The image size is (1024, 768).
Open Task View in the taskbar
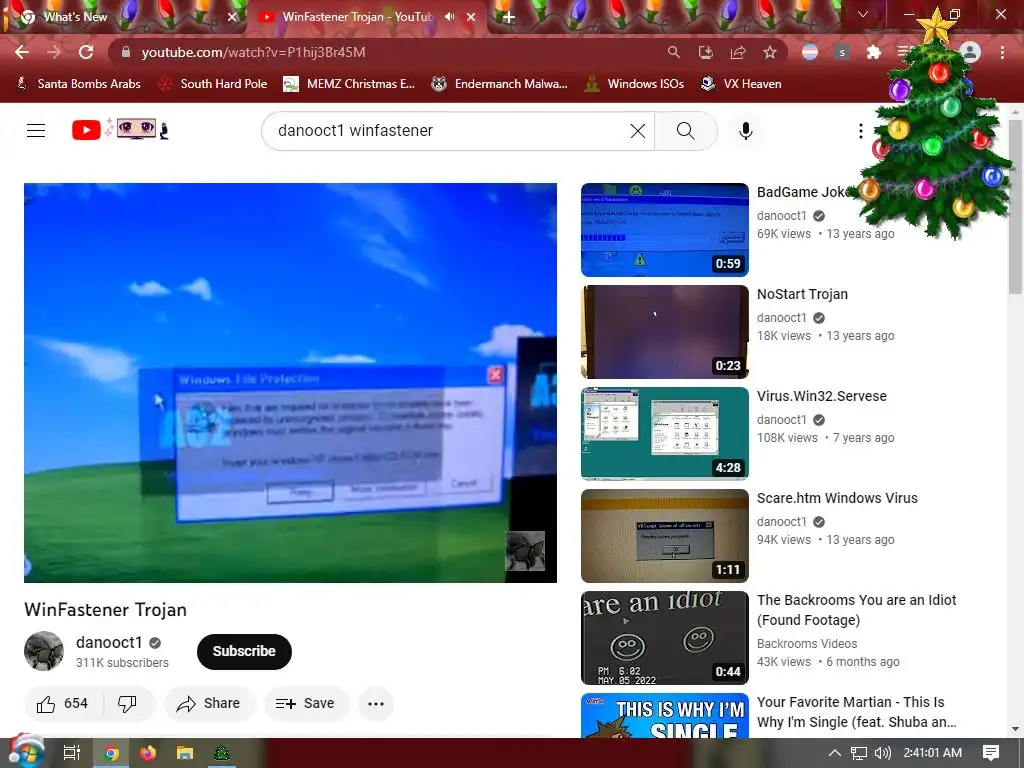tap(71, 753)
